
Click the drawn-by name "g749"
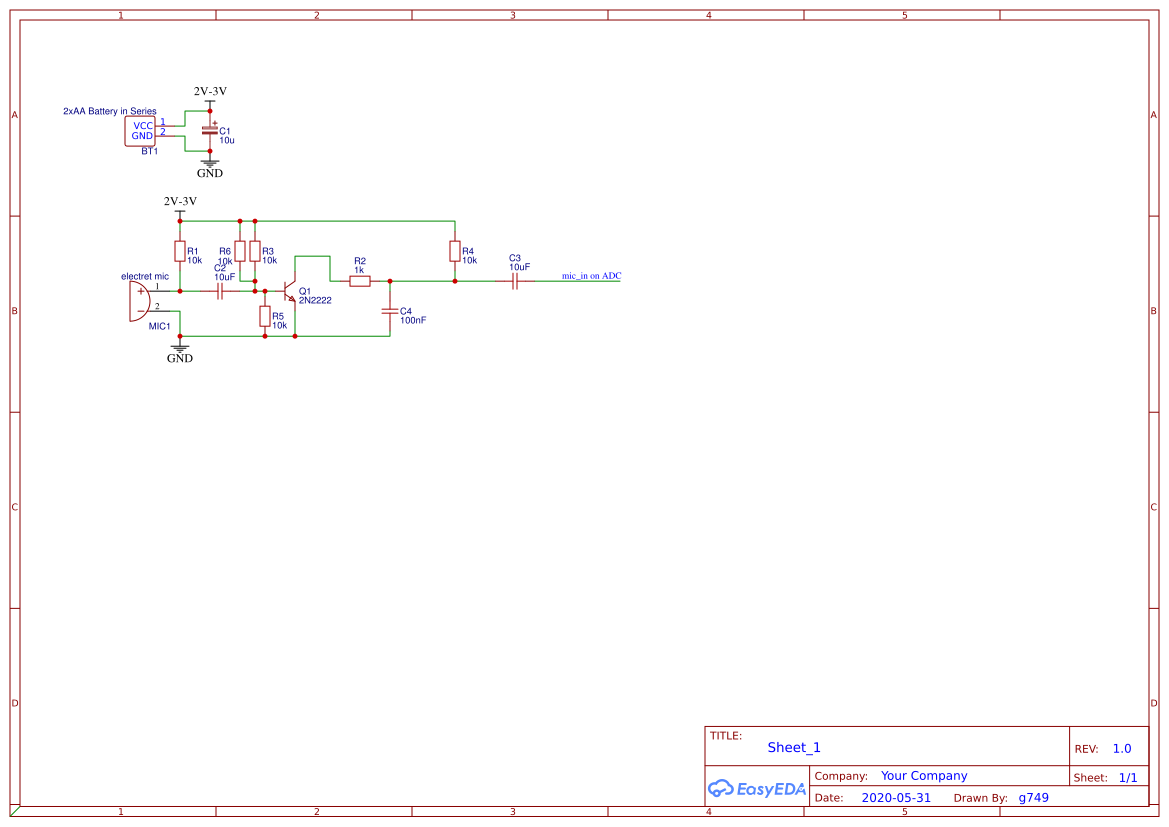(1033, 798)
